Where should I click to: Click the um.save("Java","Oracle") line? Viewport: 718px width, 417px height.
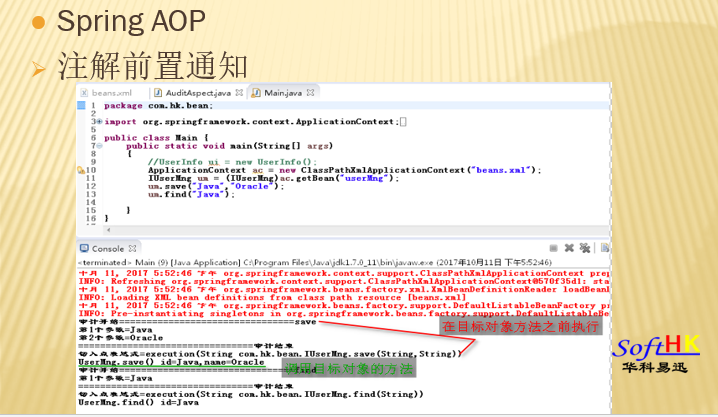216,186
